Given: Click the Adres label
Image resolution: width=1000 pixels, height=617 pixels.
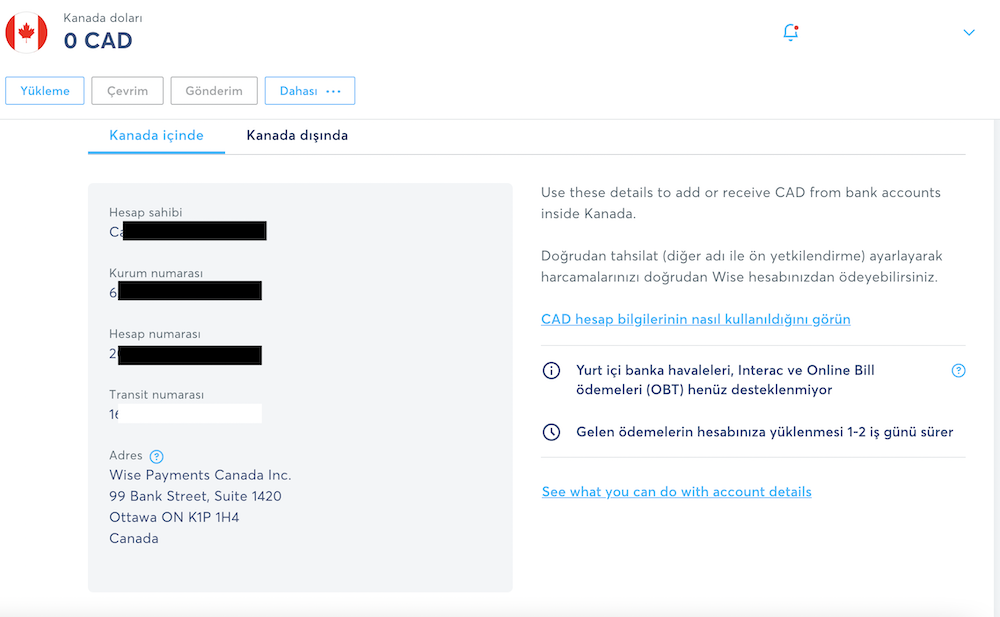Looking at the screenshot, I should tap(126, 456).
